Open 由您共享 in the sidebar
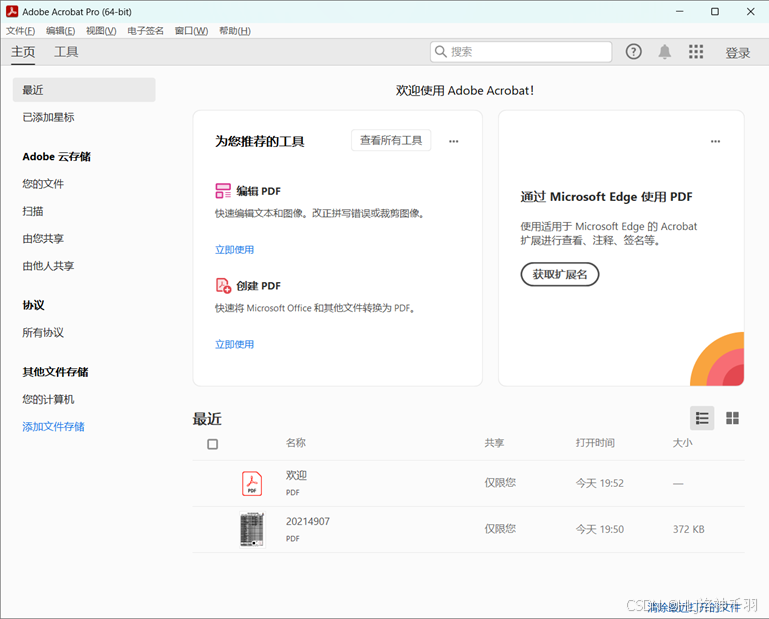The height and width of the screenshot is (619, 769). click(x=43, y=239)
